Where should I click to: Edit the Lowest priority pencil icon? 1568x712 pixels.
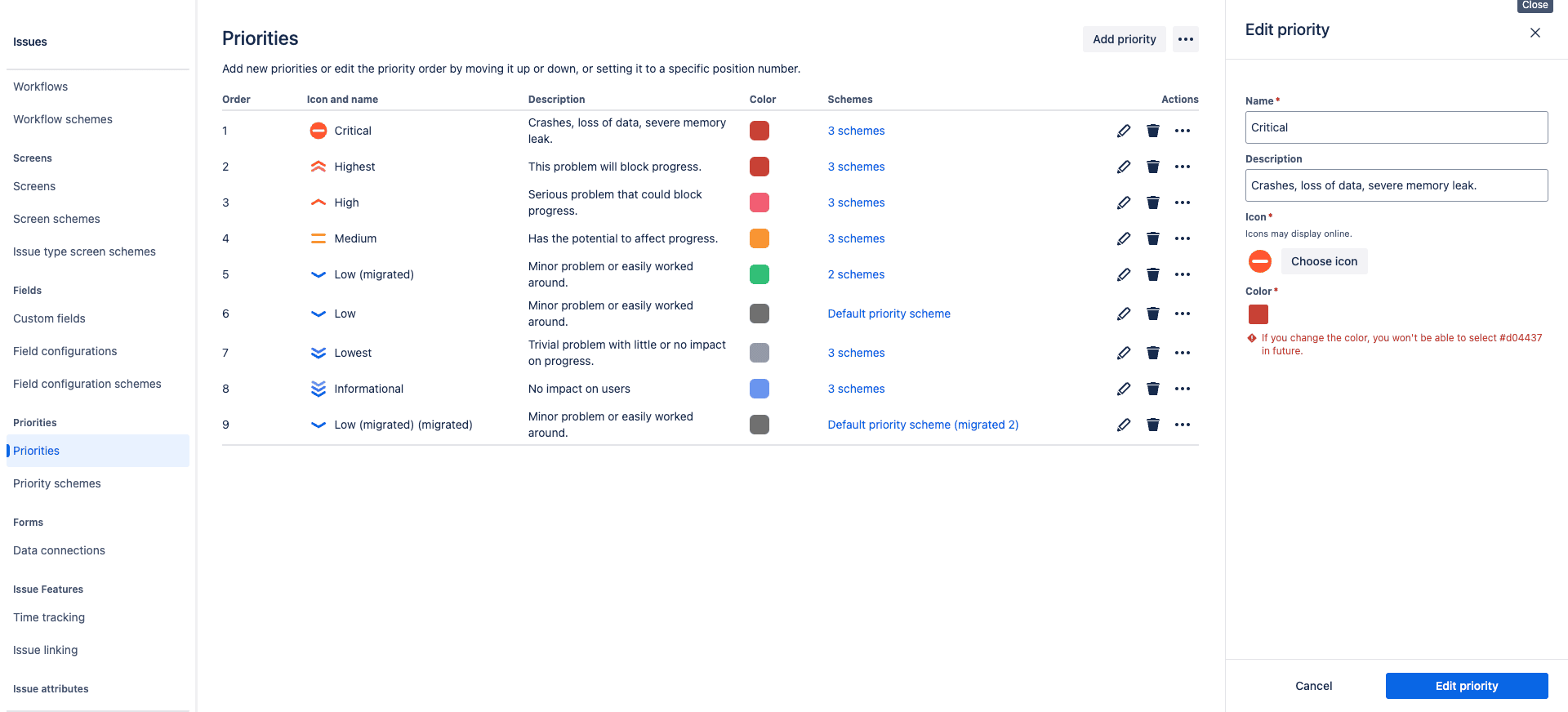click(x=1124, y=353)
